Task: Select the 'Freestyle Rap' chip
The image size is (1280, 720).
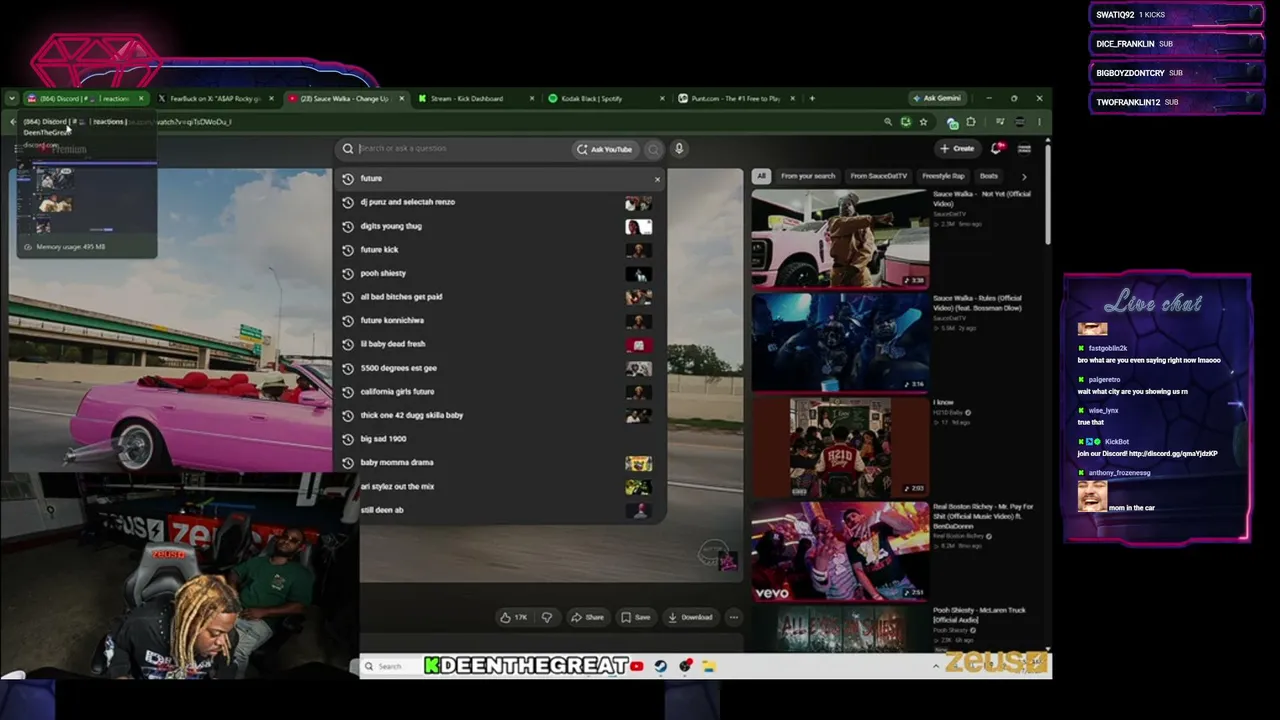Action: pyautogui.click(x=944, y=176)
